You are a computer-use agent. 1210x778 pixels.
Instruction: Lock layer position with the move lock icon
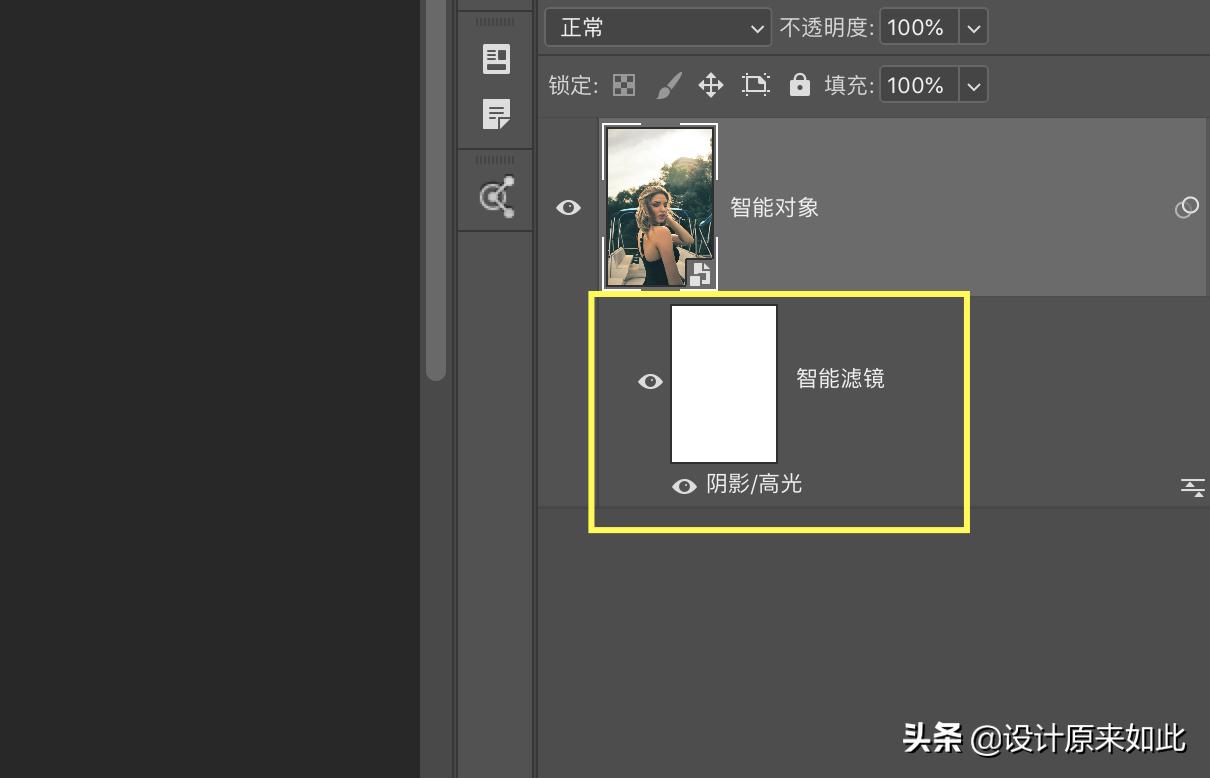(710, 85)
